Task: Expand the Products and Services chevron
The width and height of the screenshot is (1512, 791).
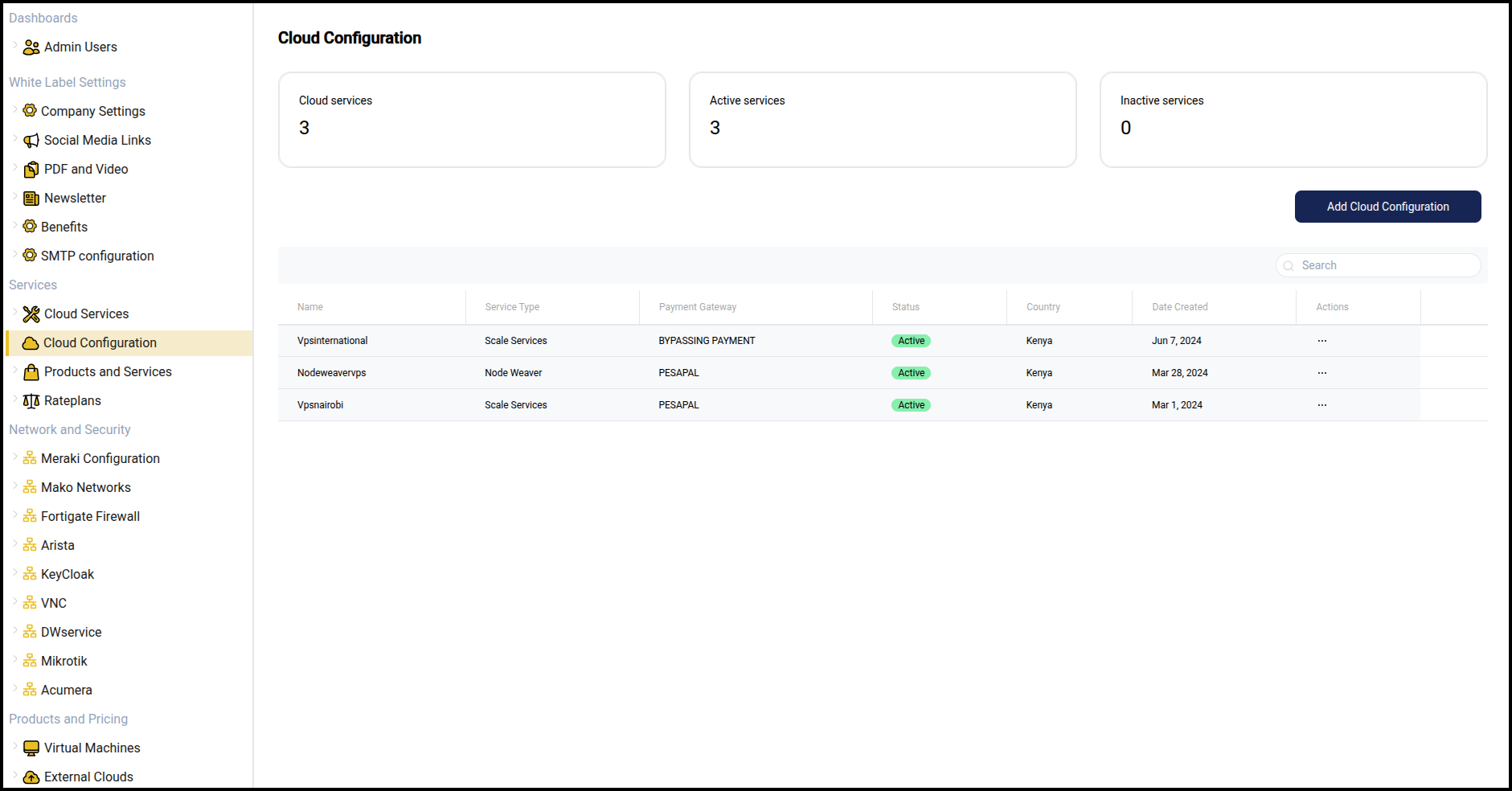Action: tap(14, 370)
